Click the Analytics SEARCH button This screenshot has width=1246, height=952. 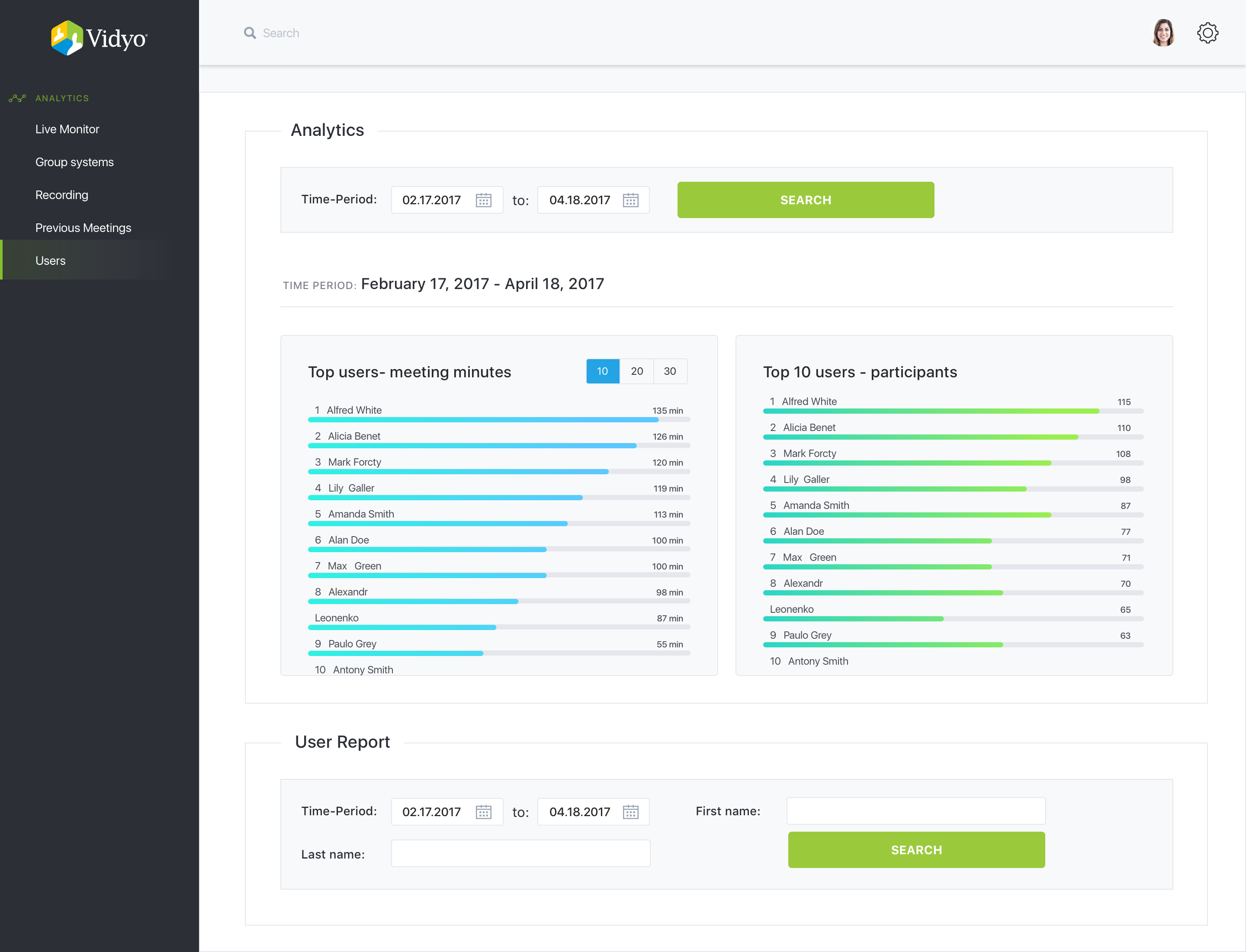[x=806, y=200]
